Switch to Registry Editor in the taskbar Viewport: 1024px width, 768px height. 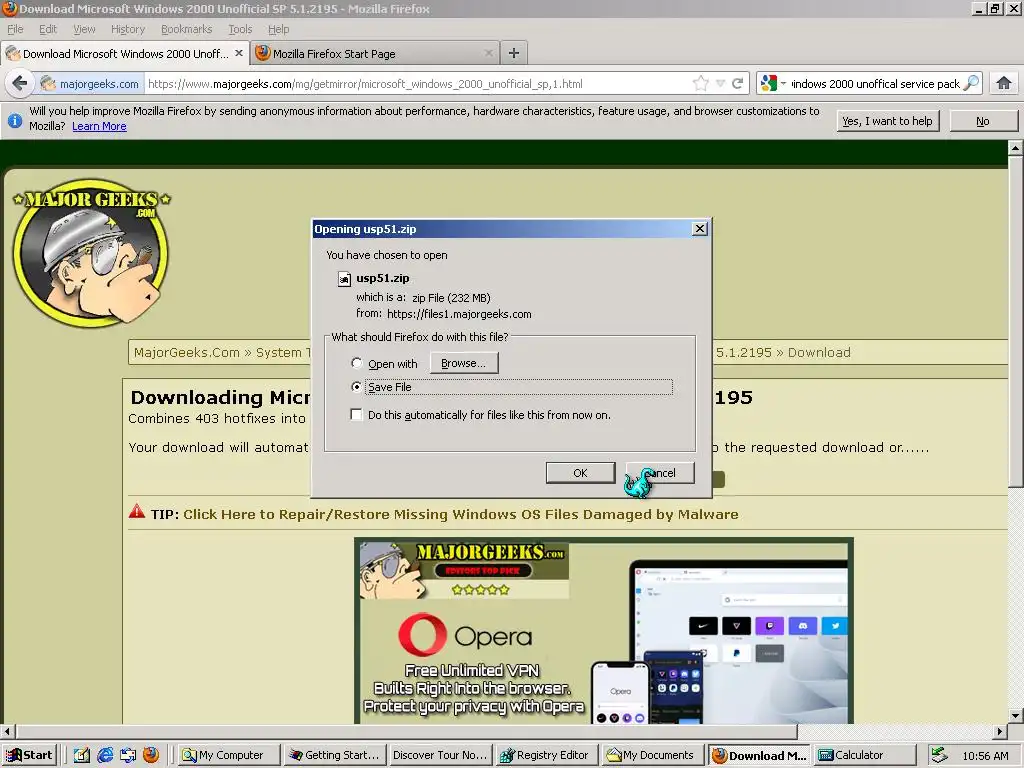546,755
